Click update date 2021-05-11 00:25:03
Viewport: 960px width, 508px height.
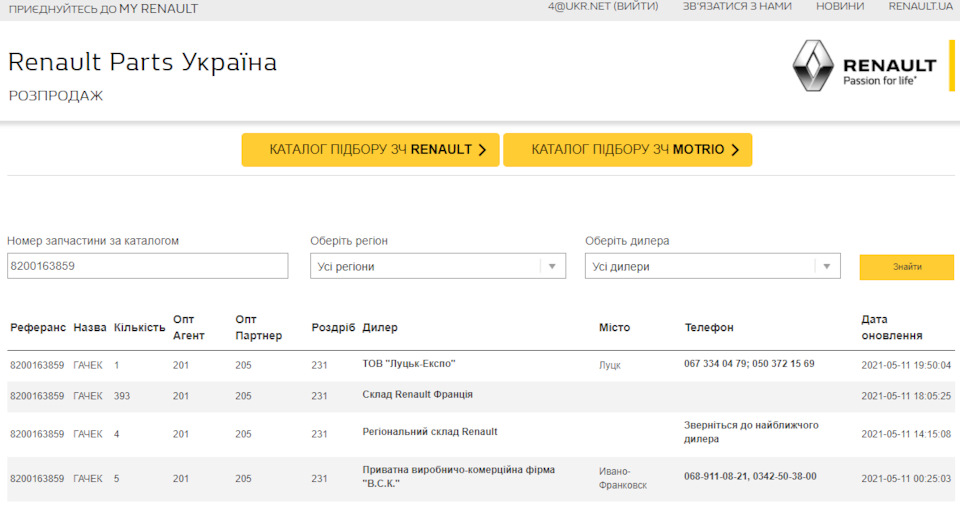(x=906, y=479)
